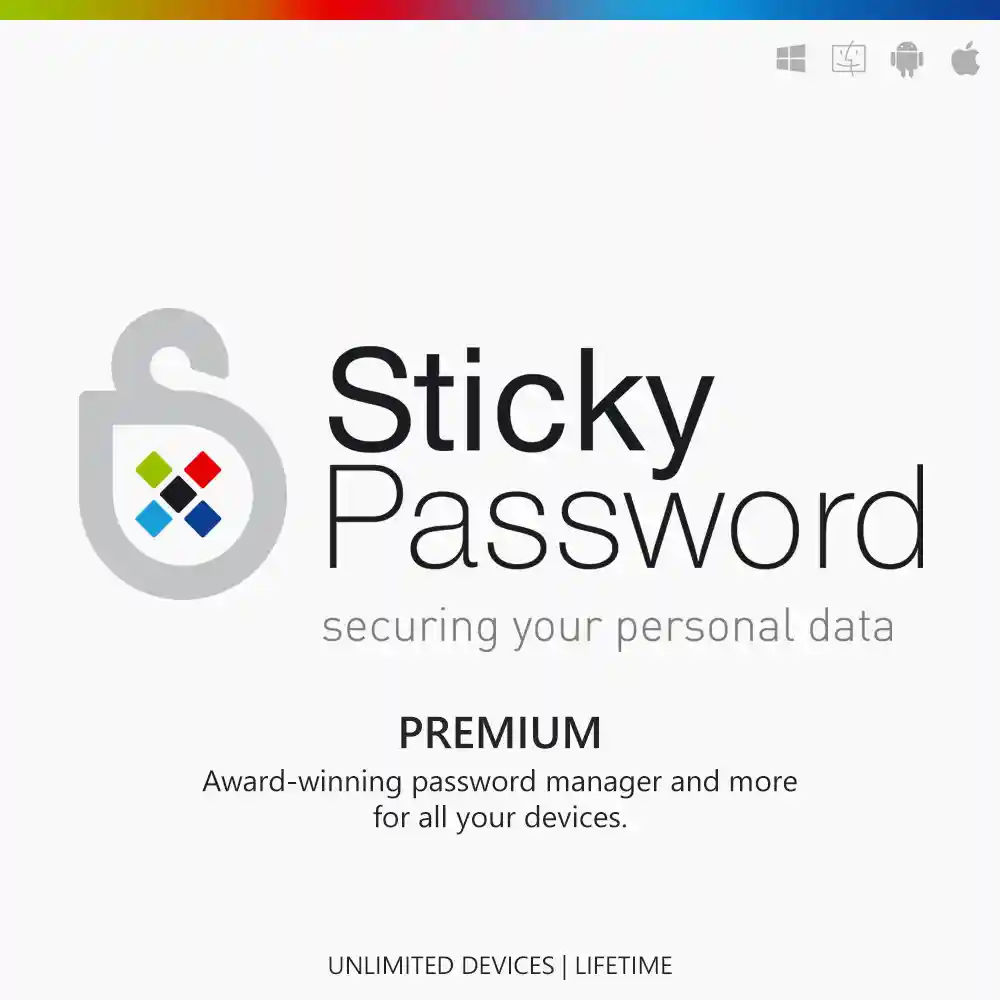
Task: Click the light blue diamond
Action: [154, 518]
